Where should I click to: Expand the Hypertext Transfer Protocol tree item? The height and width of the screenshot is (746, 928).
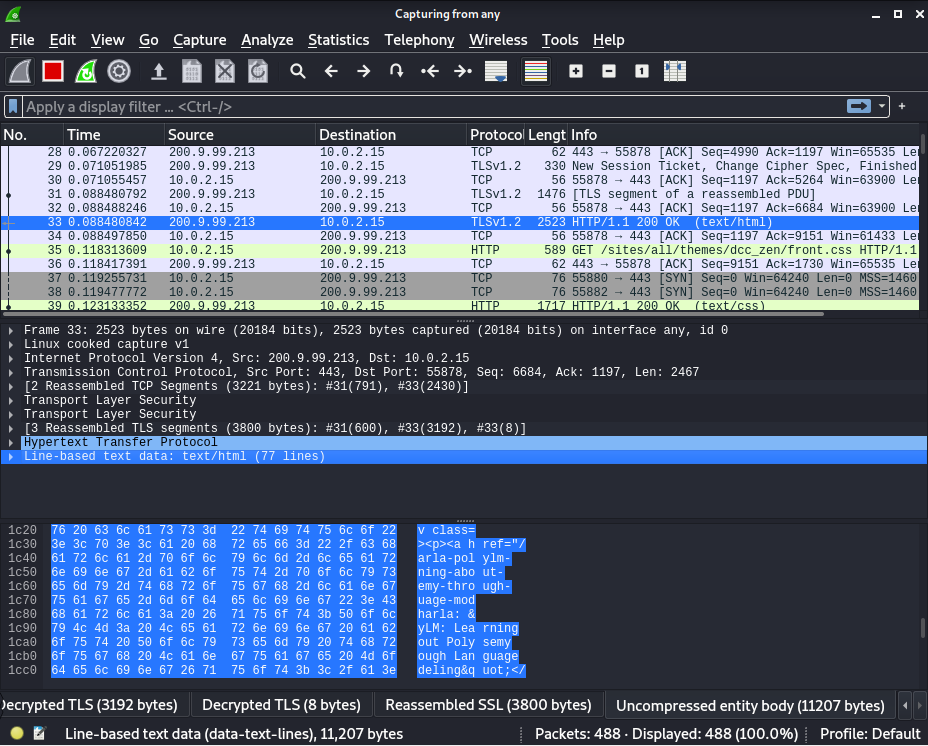11,442
